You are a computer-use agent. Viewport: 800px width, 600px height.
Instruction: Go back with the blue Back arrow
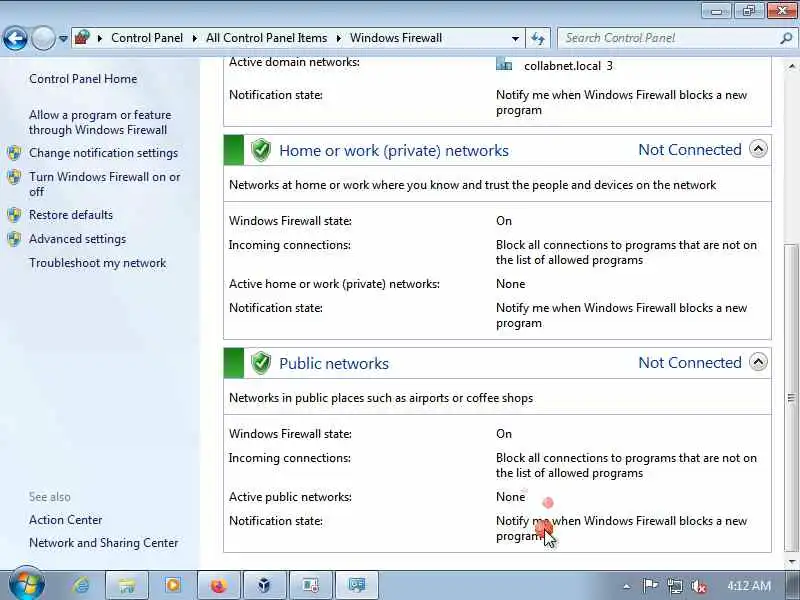tap(15, 38)
